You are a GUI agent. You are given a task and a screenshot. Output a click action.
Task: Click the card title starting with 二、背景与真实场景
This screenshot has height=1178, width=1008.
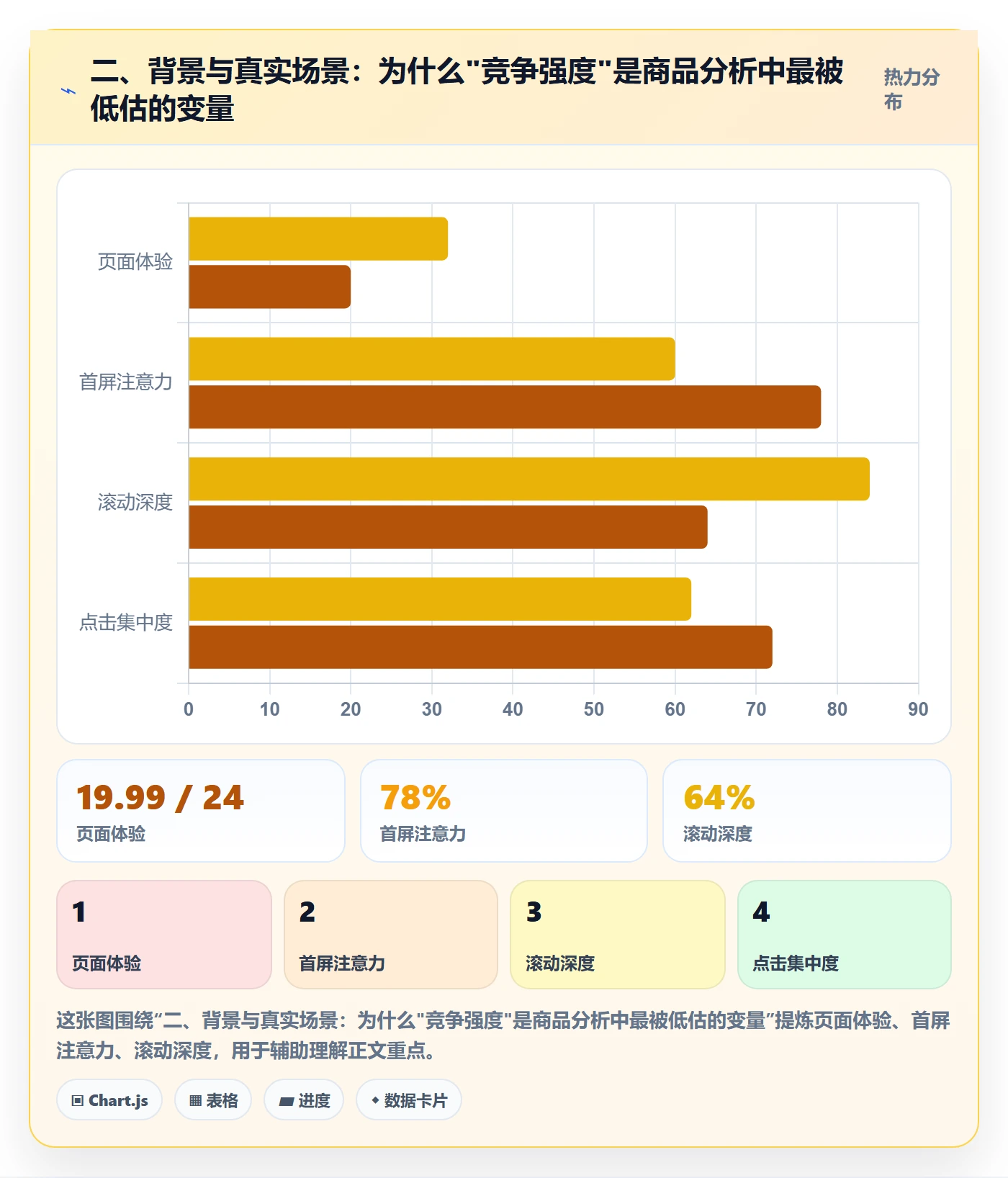pos(467,90)
